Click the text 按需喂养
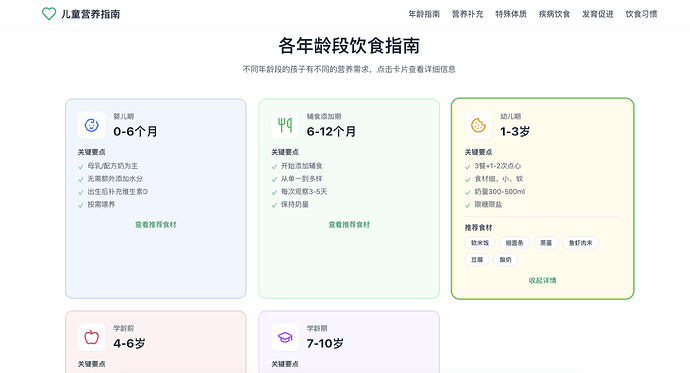The width and height of the screenshot is (690, 373). pyautogui.click(x=101, y=205)
